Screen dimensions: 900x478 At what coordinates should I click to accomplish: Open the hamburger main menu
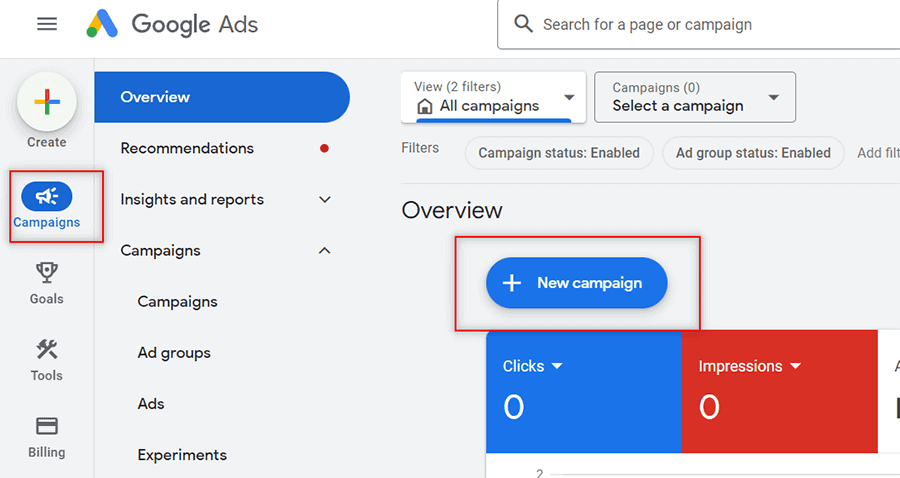(x=47, y=24)
